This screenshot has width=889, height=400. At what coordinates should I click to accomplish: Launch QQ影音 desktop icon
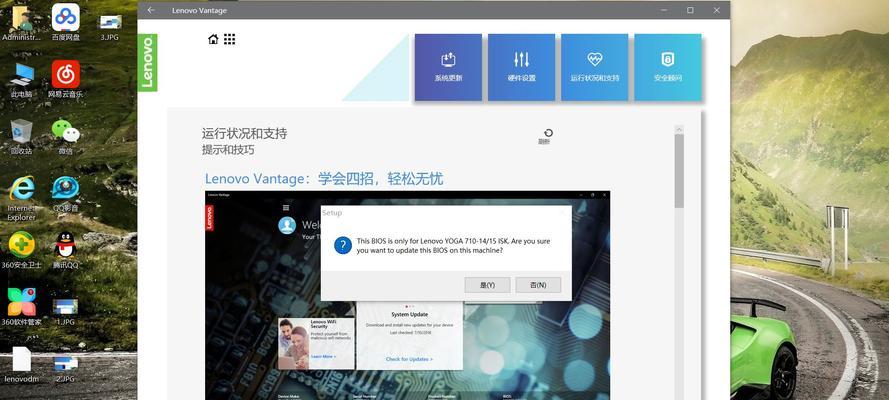66,194
